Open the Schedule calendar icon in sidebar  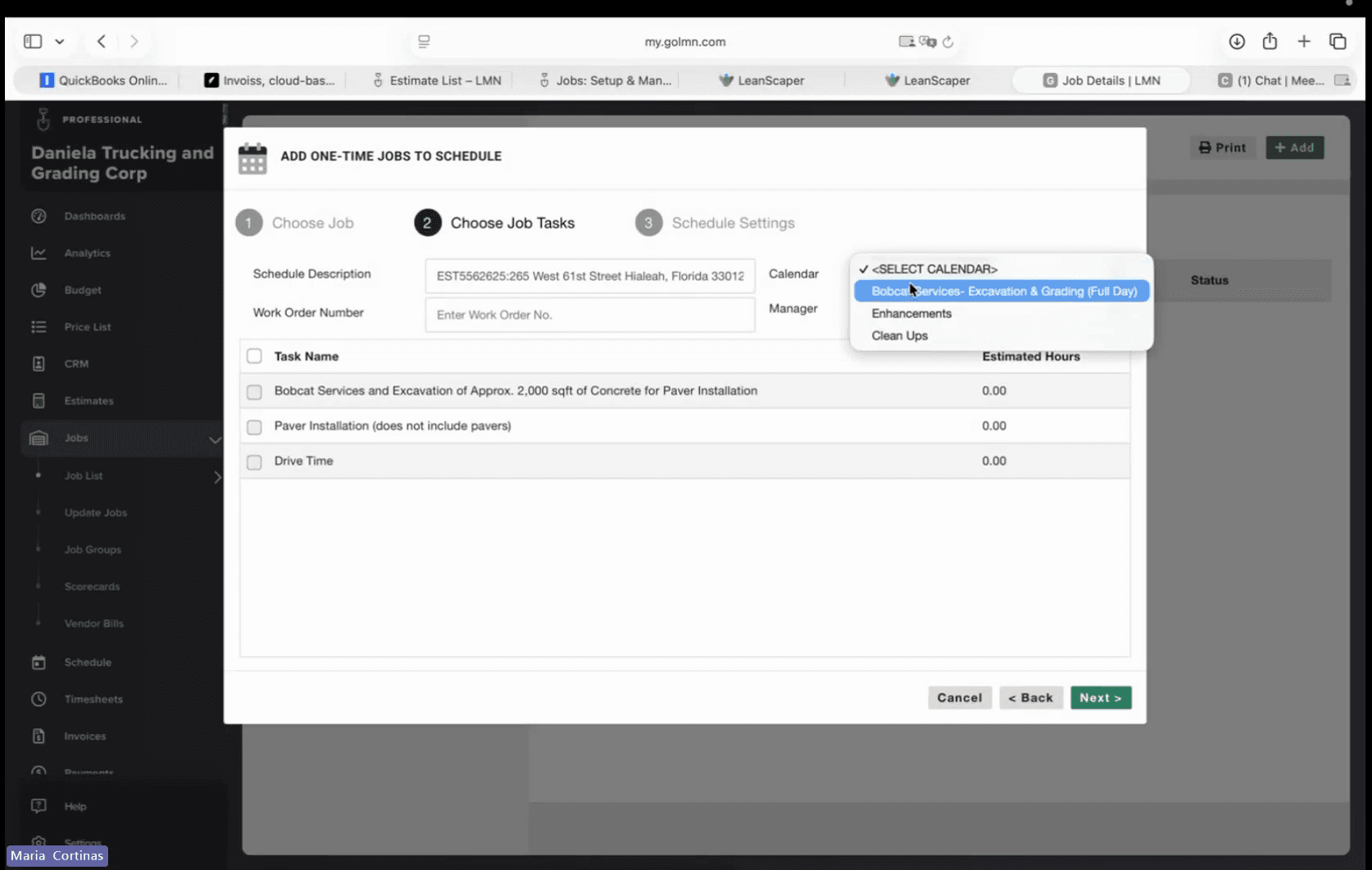click(x=39, y=662)
